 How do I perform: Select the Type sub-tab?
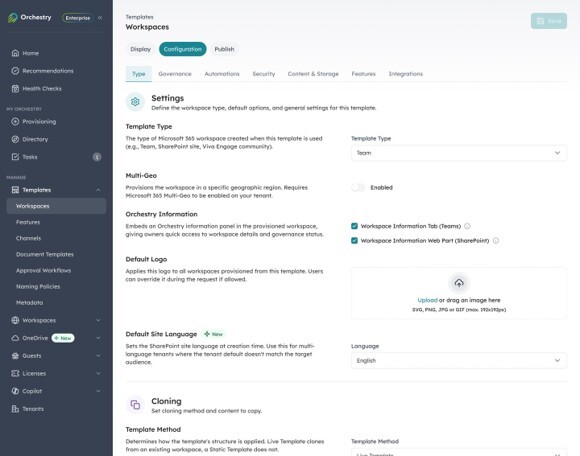[x=139, y=74]
